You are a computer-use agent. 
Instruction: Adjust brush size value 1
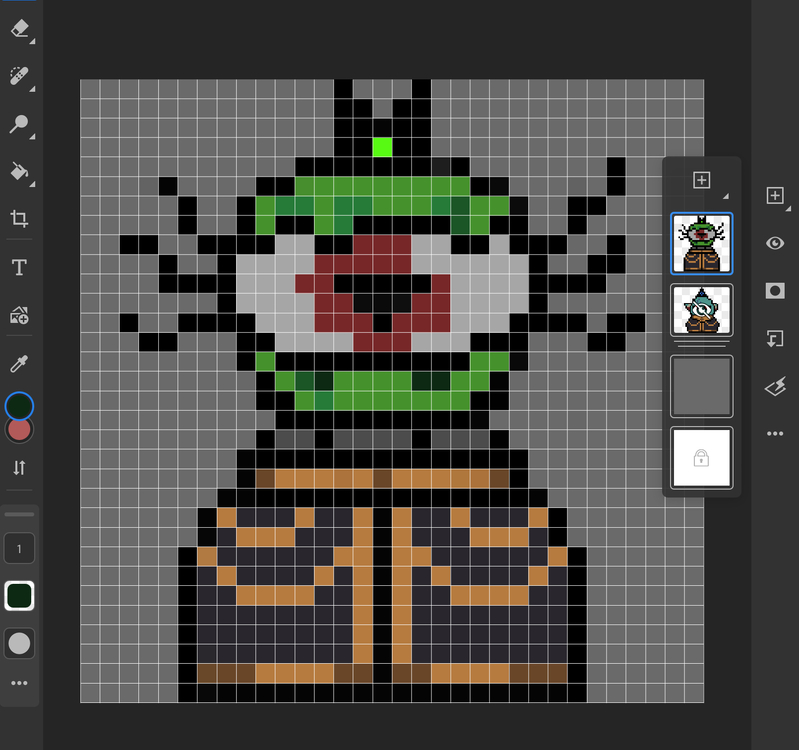click(x=19, y=549)
